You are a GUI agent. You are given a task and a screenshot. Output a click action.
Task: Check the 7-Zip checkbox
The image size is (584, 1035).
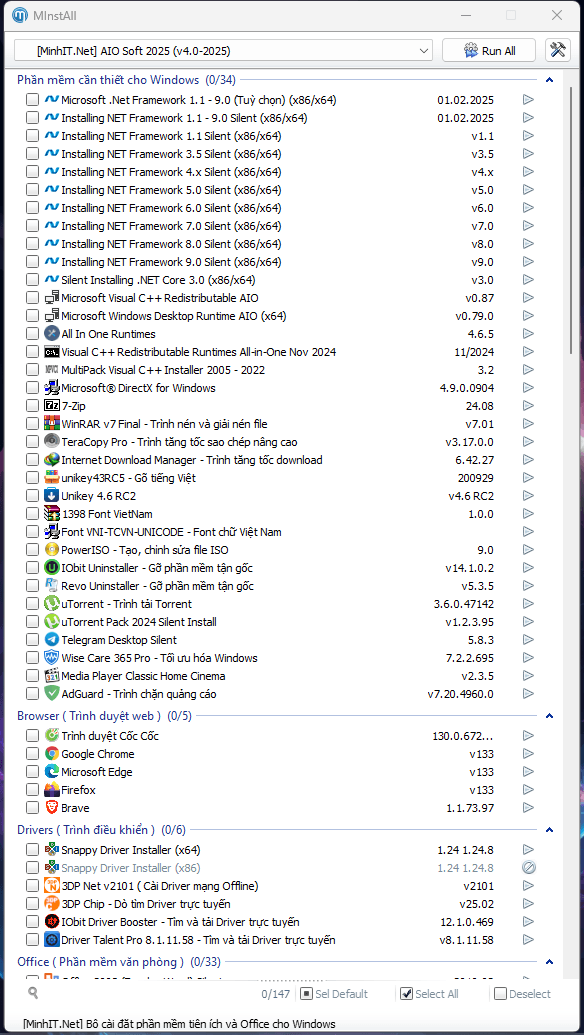coord(32,406)
